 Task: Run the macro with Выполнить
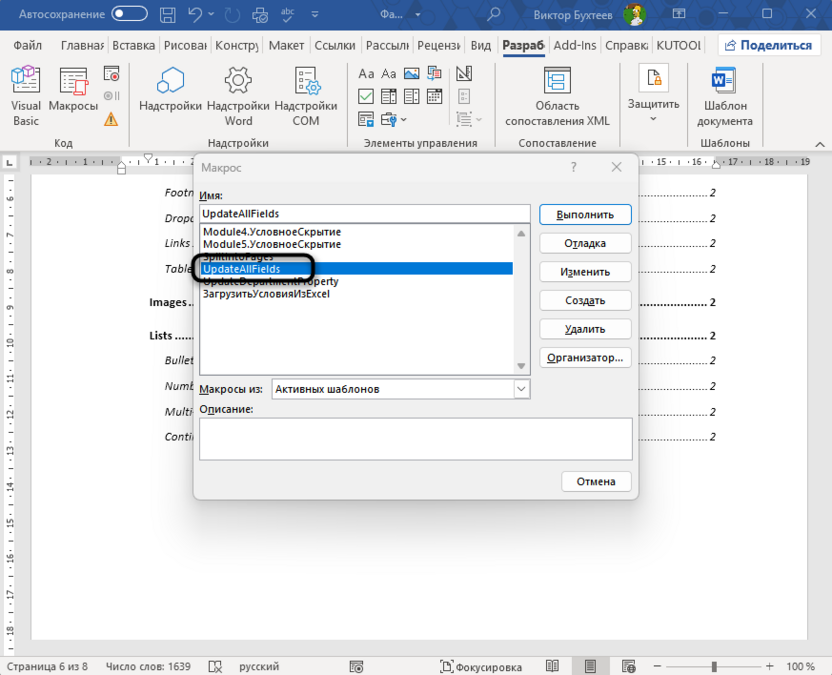(585, 214)
